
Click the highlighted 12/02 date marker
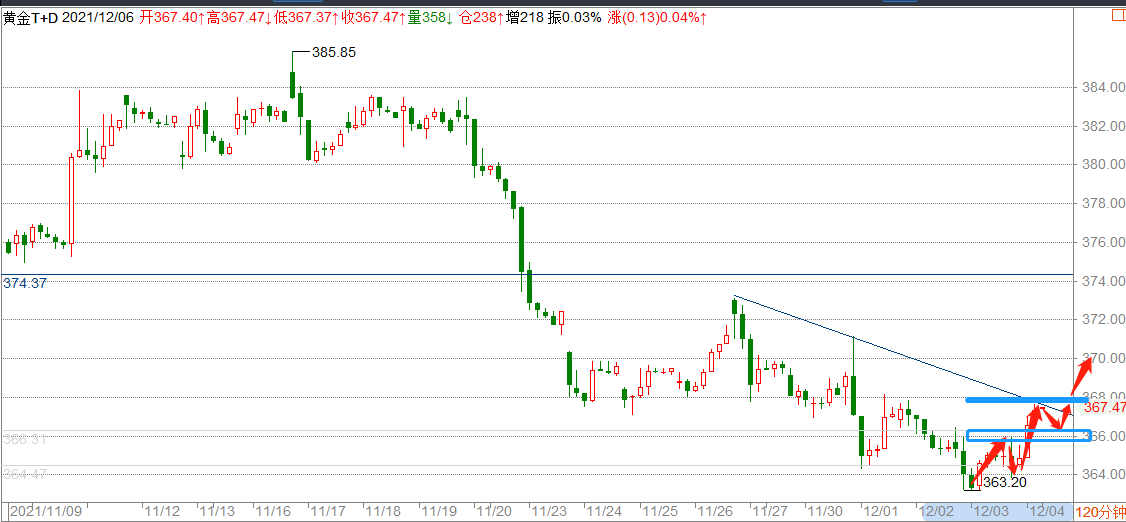938,511
